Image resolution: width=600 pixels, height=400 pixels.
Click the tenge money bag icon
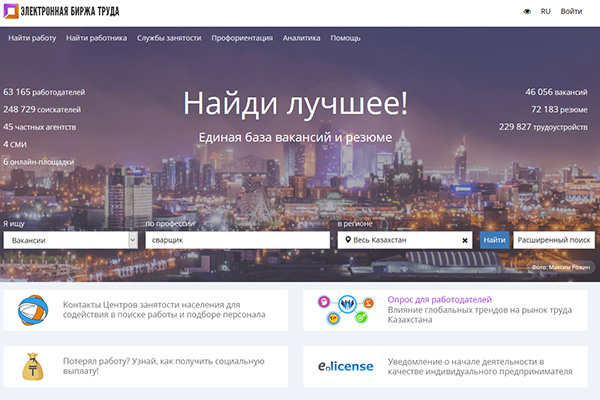(33, 366)
